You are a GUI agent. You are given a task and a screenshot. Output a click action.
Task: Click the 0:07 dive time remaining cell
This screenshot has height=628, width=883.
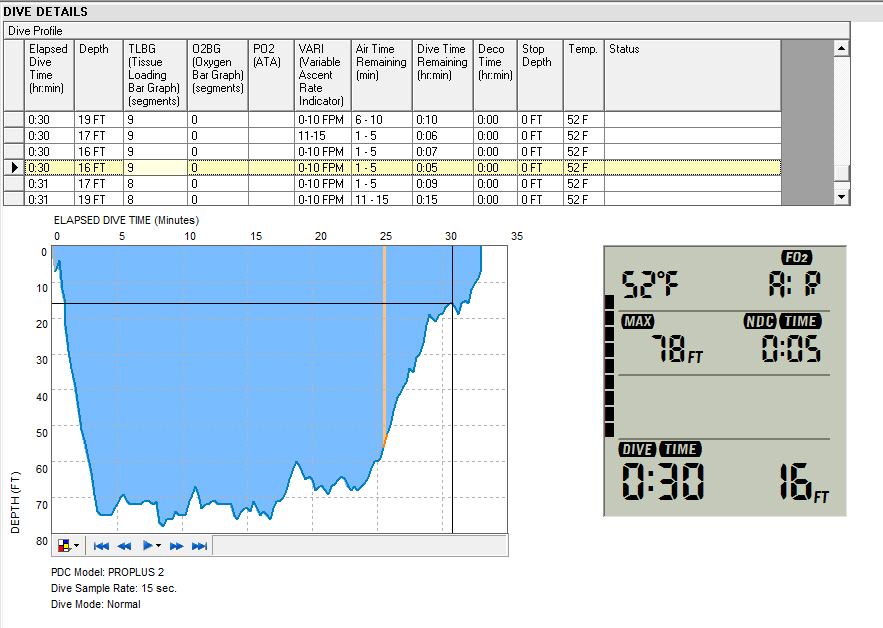pyautogui.click(x=443, y=152)
